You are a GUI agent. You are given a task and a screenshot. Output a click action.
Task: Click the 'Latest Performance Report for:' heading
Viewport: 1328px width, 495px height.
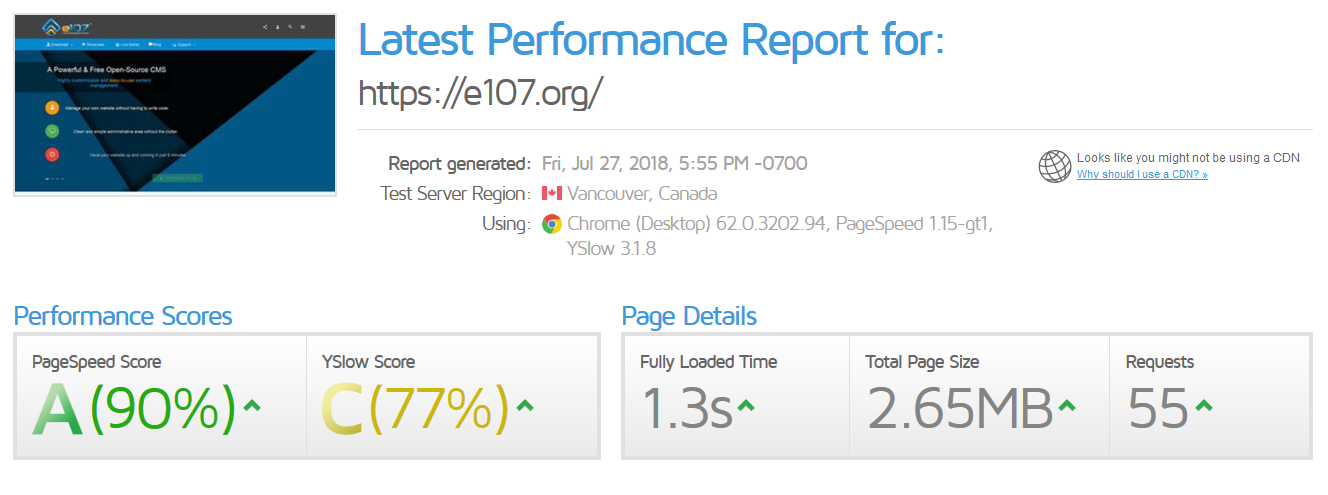651,39
